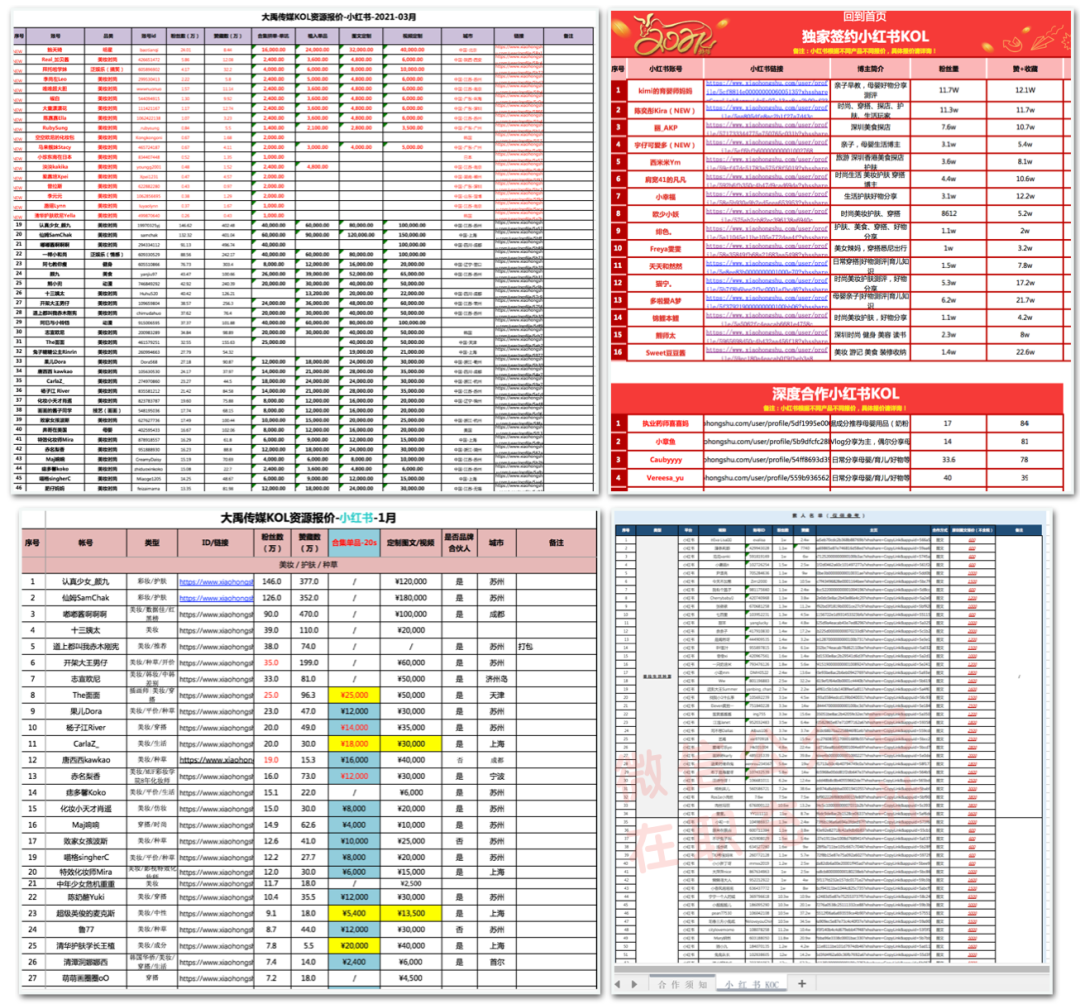This screenshot has height=1004, width=1080.
Task: Select the red 35.0 followers cell
Action: point(271,662)
